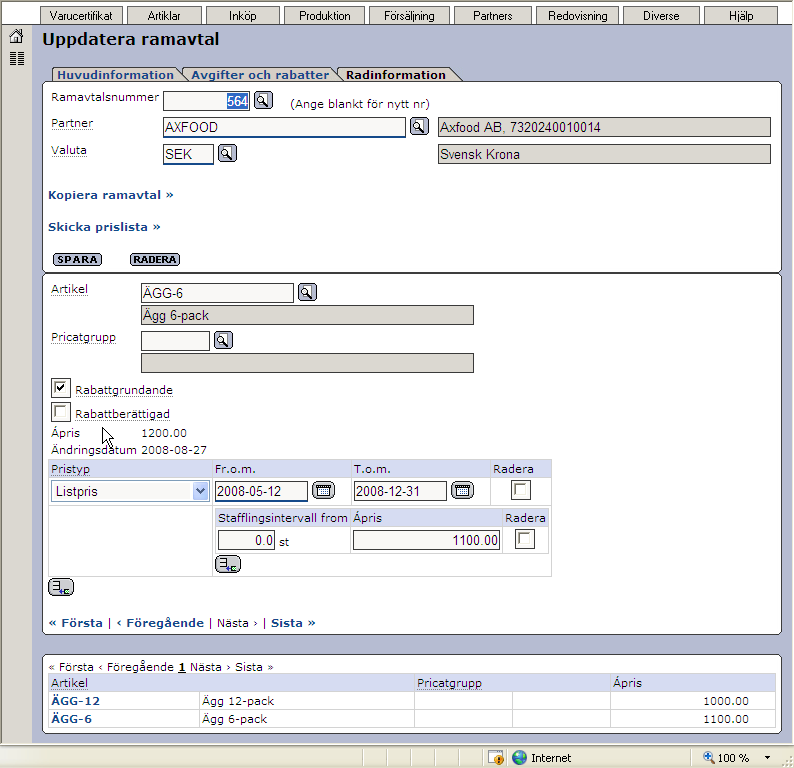Expand the Pristyp Listpris dropdown
Image resolution: width=794 pixels, height=768 pixels.
tap(200, 491)
